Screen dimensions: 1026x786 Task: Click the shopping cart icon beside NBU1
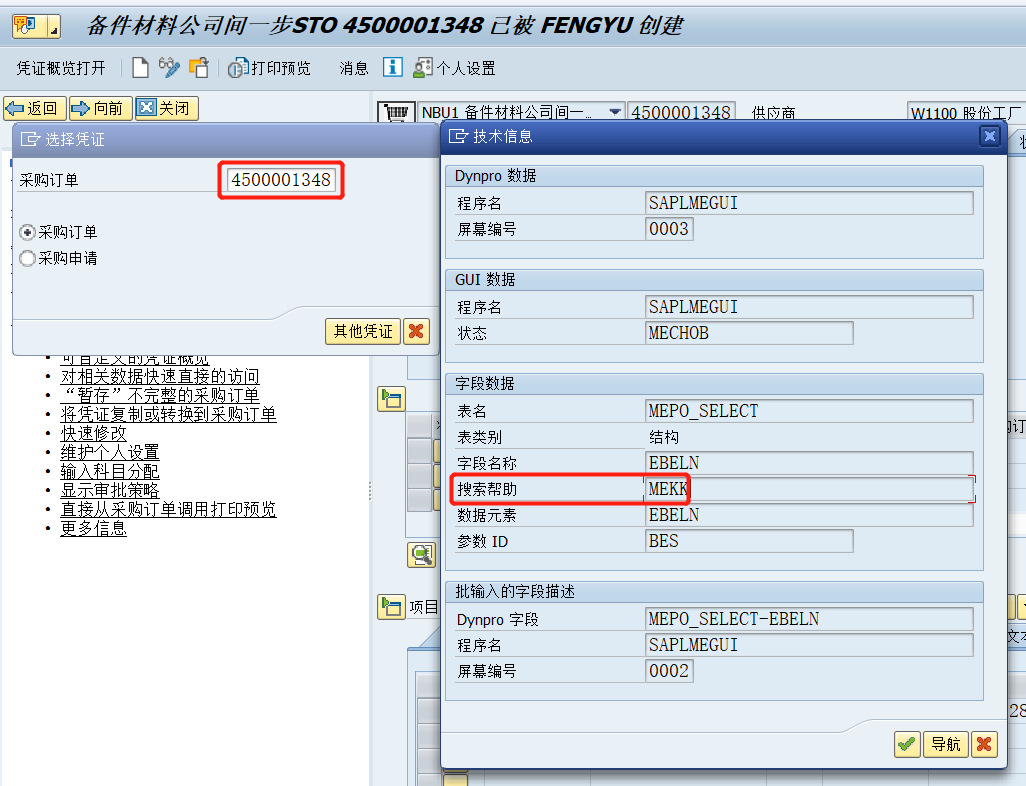click(396, 111)
